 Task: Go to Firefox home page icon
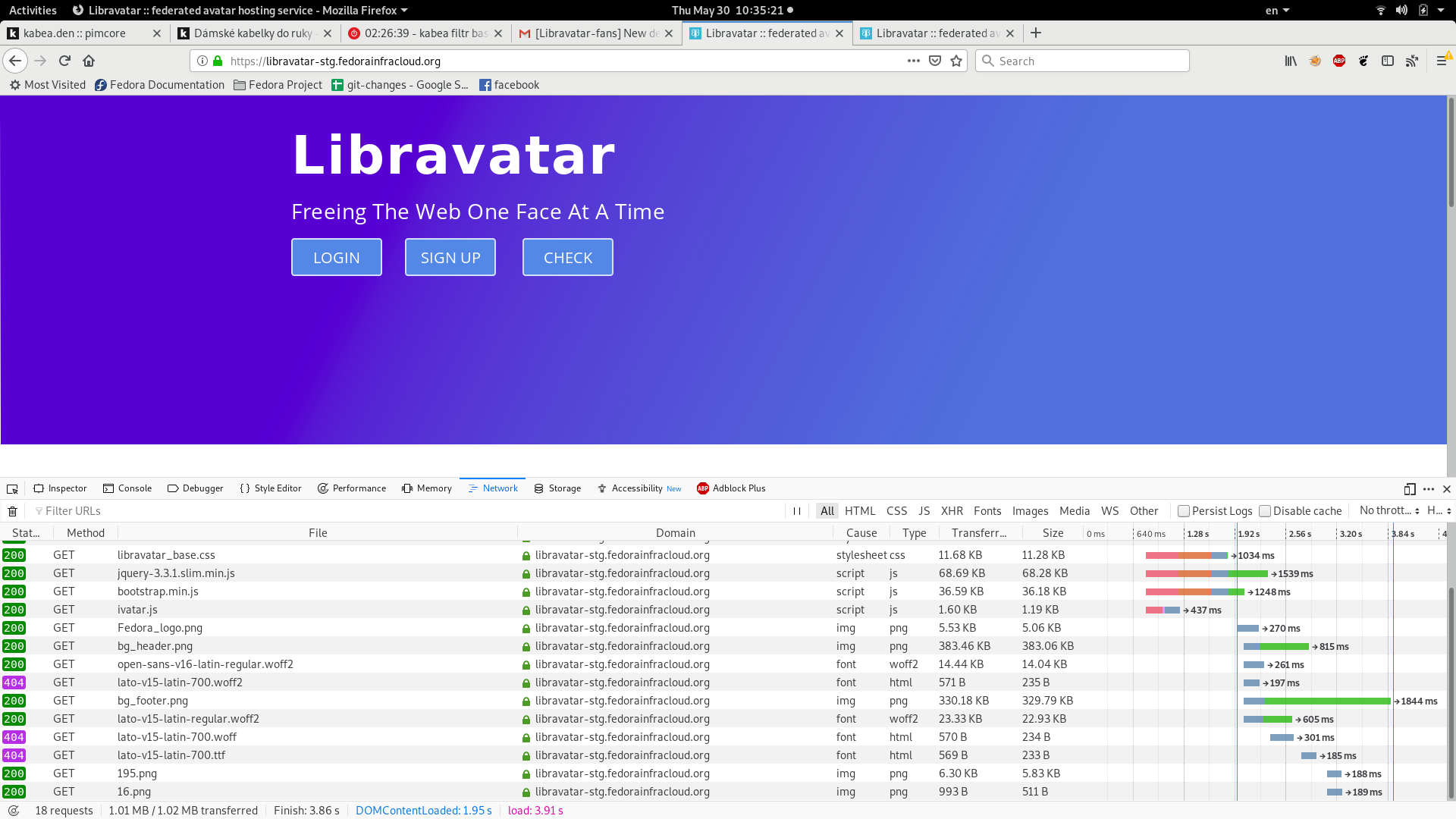[89, 61]
